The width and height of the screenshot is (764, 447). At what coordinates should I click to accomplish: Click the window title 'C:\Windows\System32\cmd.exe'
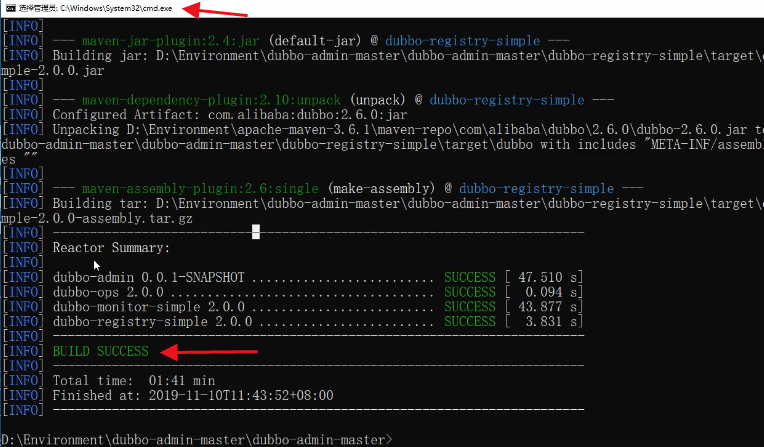116,8
